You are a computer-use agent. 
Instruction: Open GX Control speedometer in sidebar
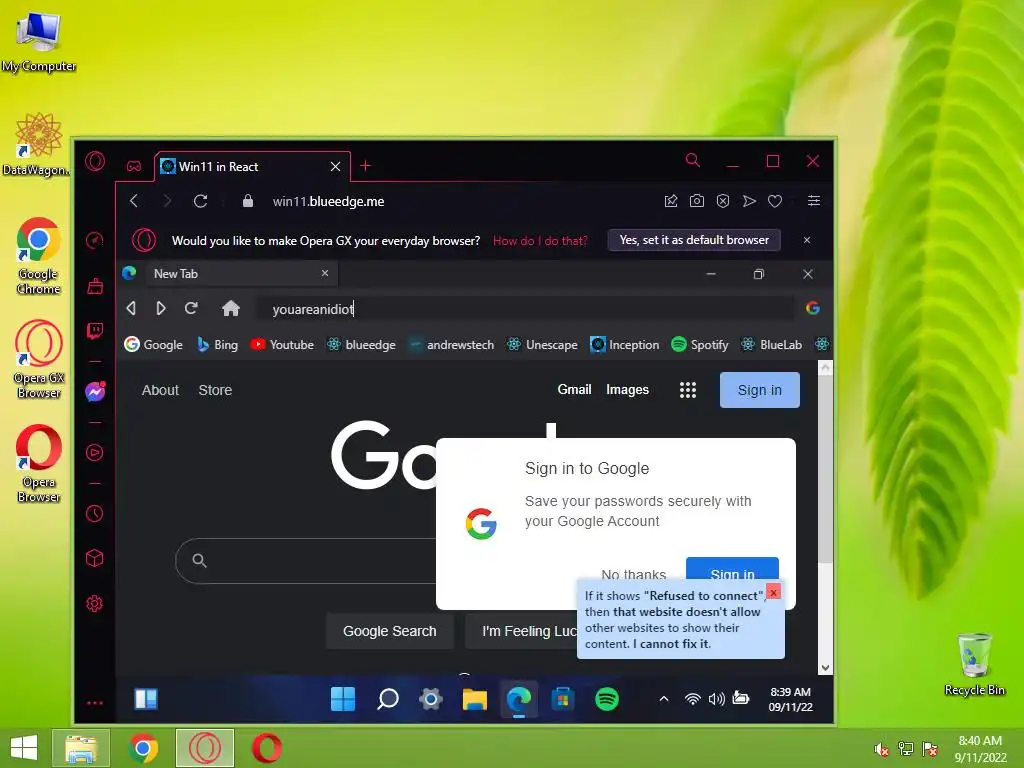pyautogui.click(x=95, y=240)
